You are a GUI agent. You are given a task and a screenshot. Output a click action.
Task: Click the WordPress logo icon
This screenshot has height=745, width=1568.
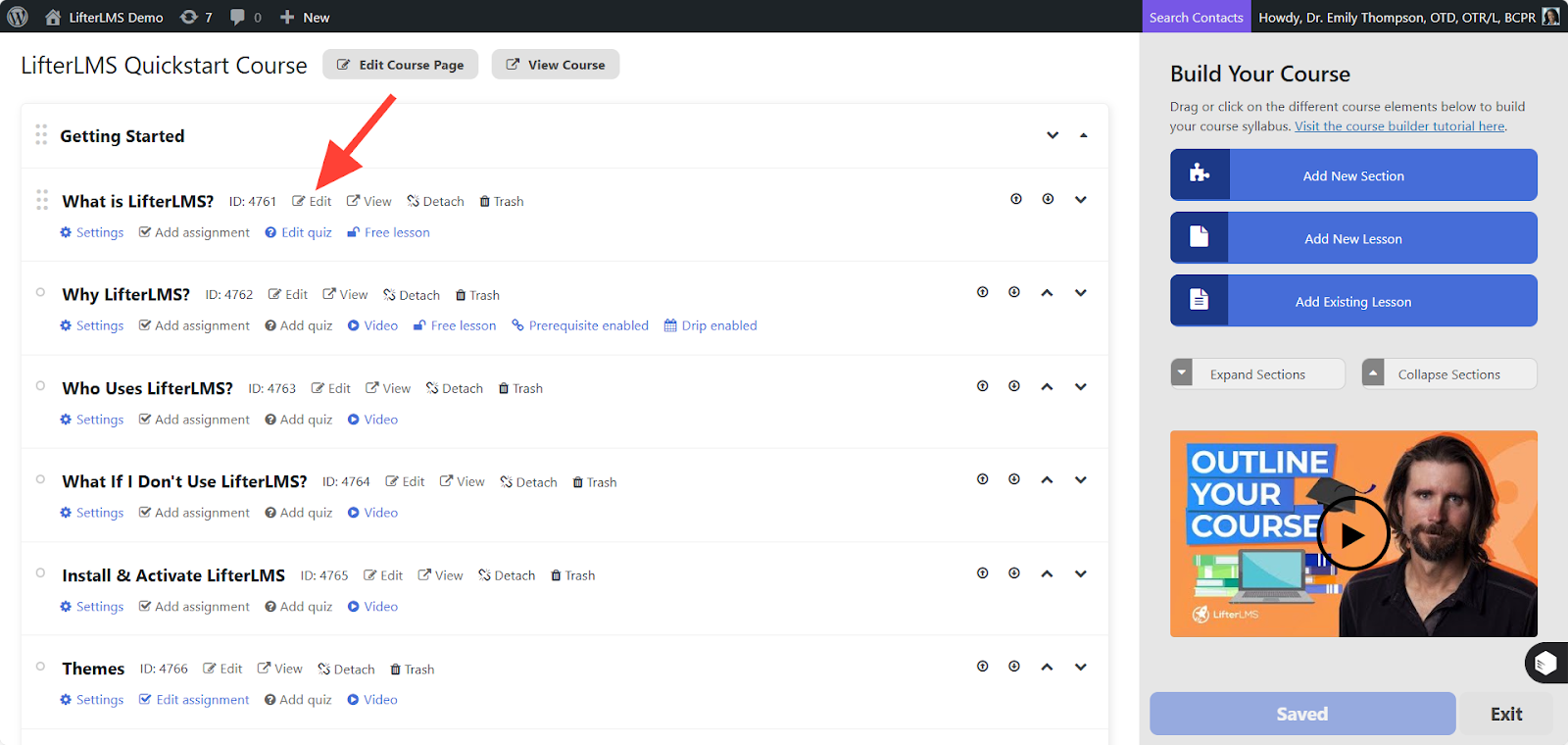(18, 17)
